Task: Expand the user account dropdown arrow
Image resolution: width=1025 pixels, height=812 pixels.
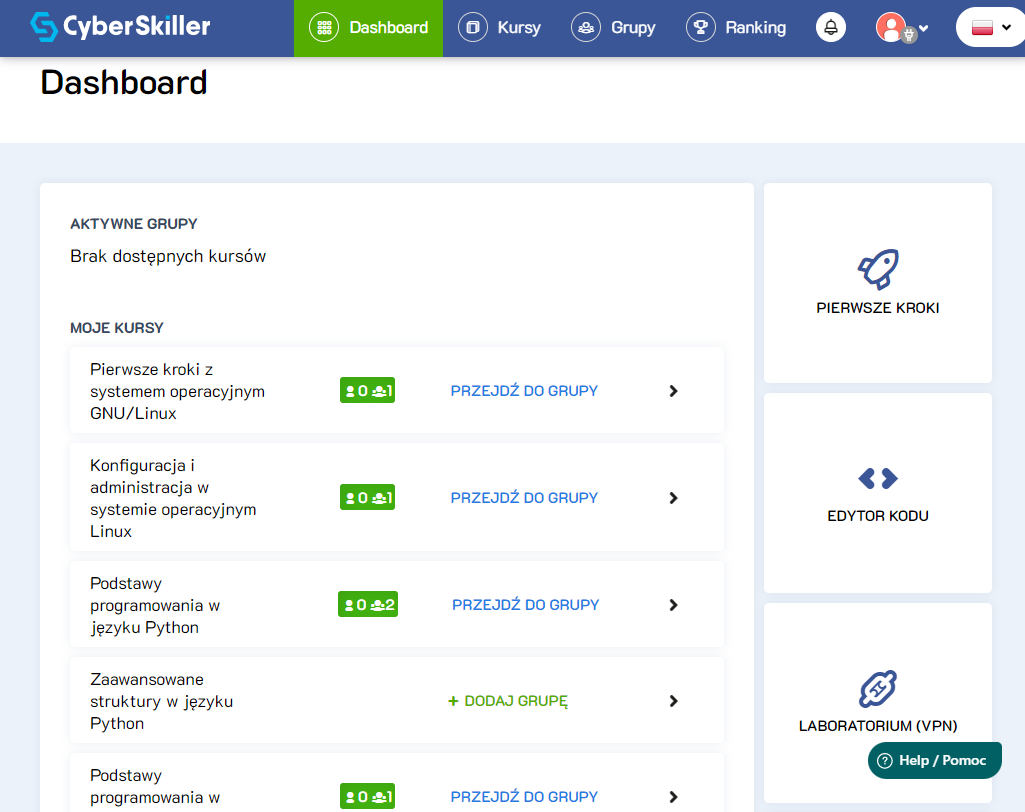Action: pyautogui.click(x=923, y=28)
